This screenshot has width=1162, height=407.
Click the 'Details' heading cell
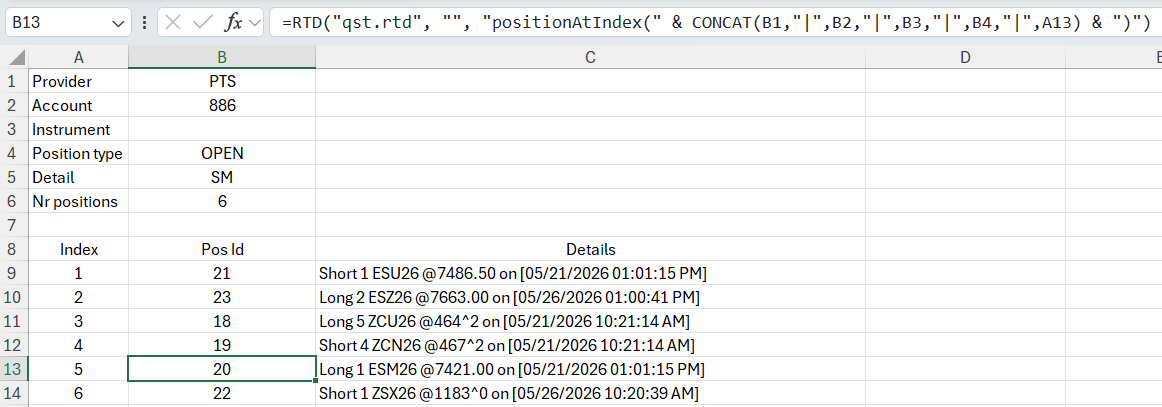point(591,249)
